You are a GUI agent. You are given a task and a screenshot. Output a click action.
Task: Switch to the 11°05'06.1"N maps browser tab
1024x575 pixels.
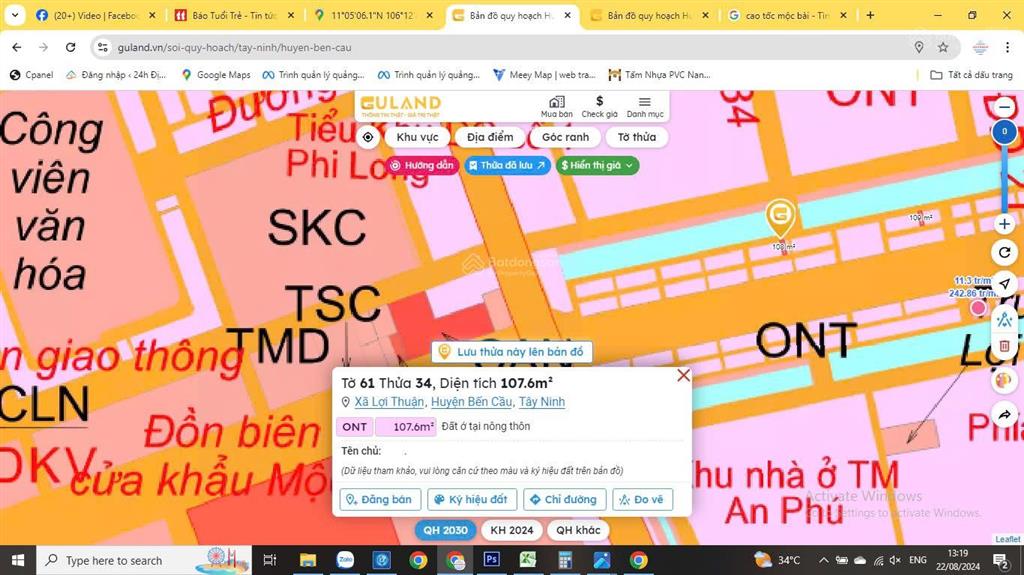click(372, 15)
